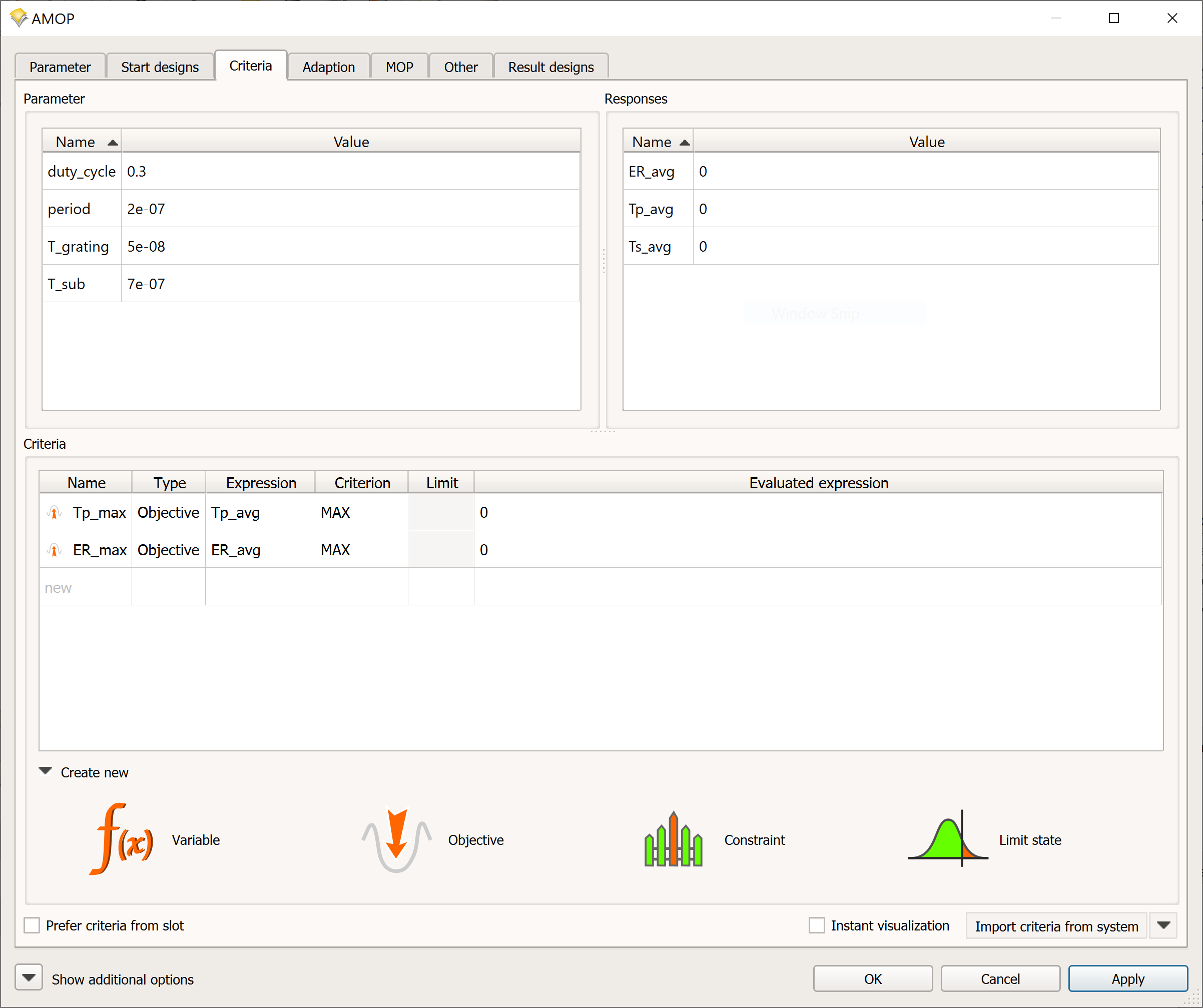Select the period parameter name
The width and height of the screenshot is (1203, 1008).
coord(70,209)
